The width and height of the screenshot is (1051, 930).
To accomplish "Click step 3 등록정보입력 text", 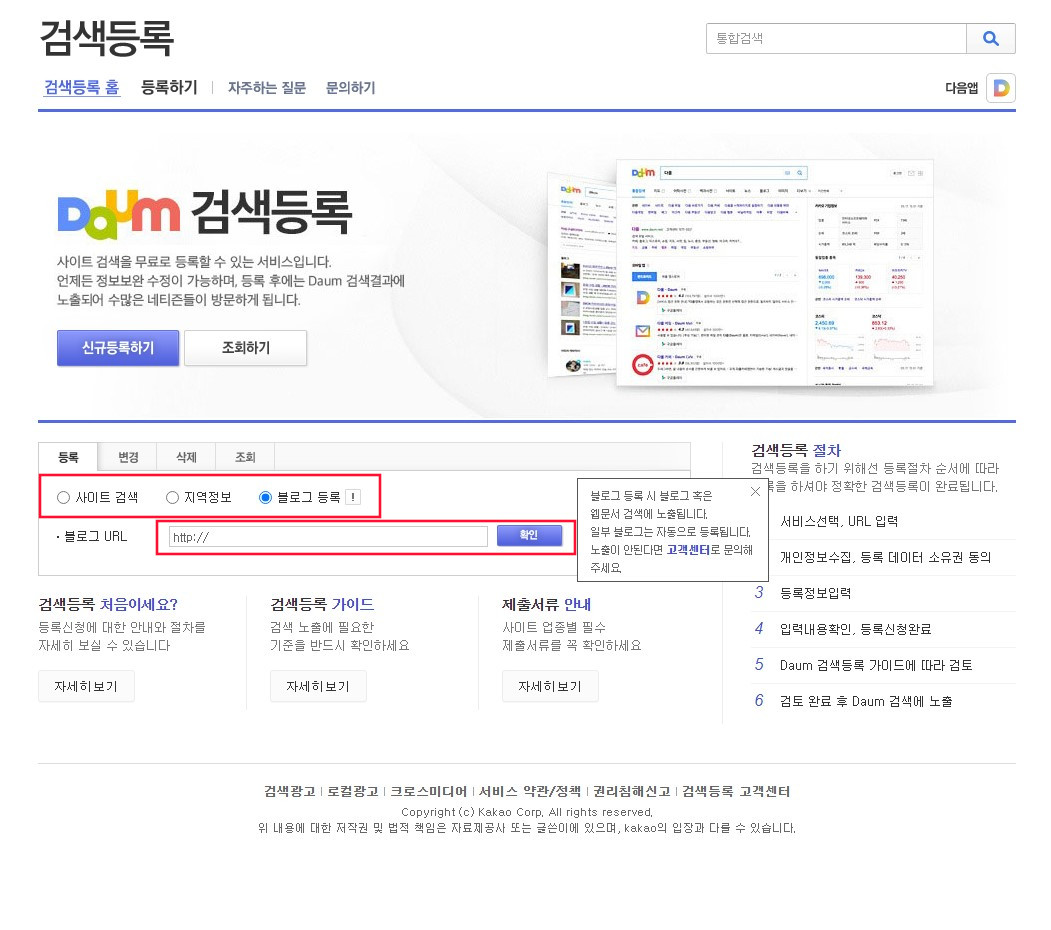I will point(815,593).
